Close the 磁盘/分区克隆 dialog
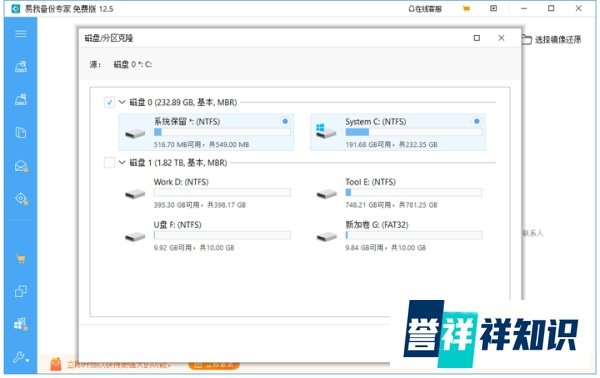Viewport: 600px width, 378px height. (x=501, y=38)
